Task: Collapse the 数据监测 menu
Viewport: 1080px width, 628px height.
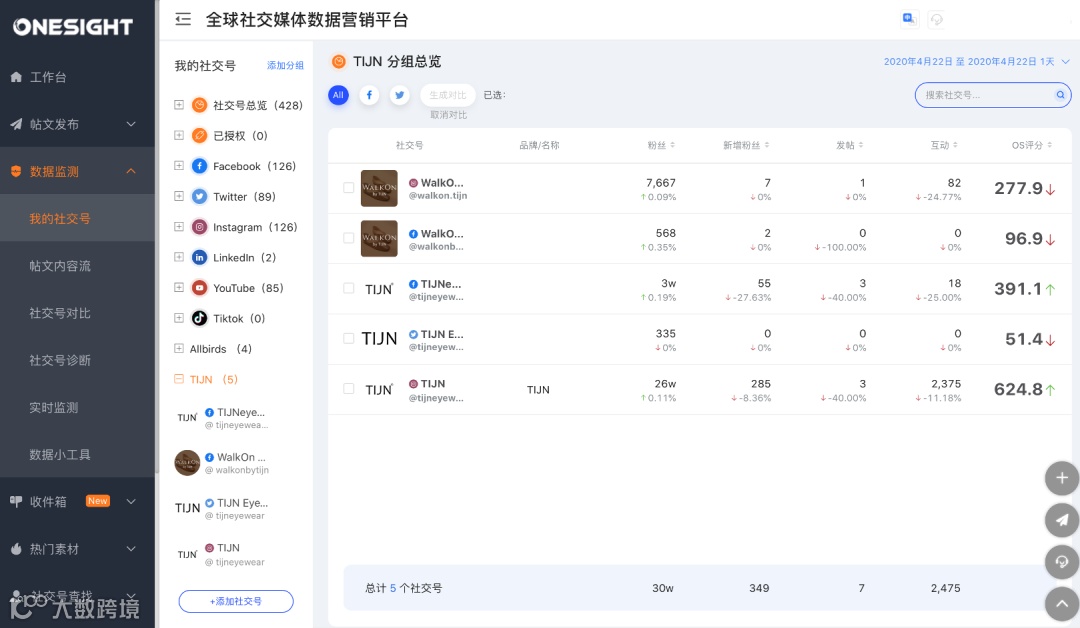Action: click(77, 171)
